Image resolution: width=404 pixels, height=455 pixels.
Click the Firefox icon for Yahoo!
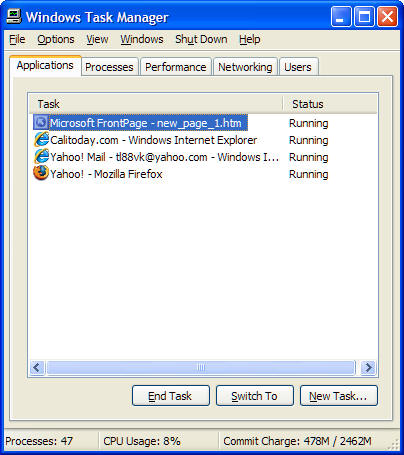(x=41, y=174)
